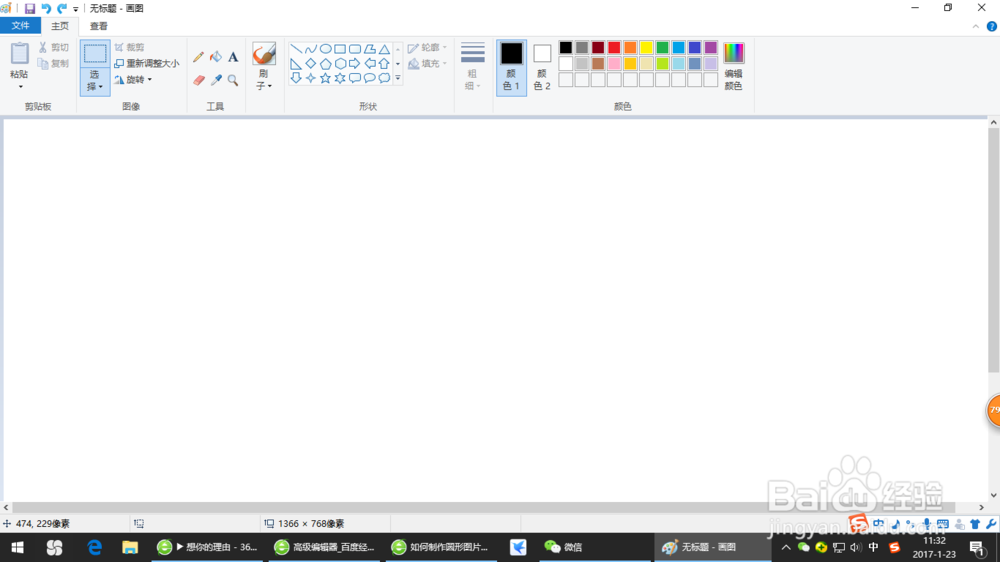Switch to the 主页 (Home) tab

click(60, 26)
